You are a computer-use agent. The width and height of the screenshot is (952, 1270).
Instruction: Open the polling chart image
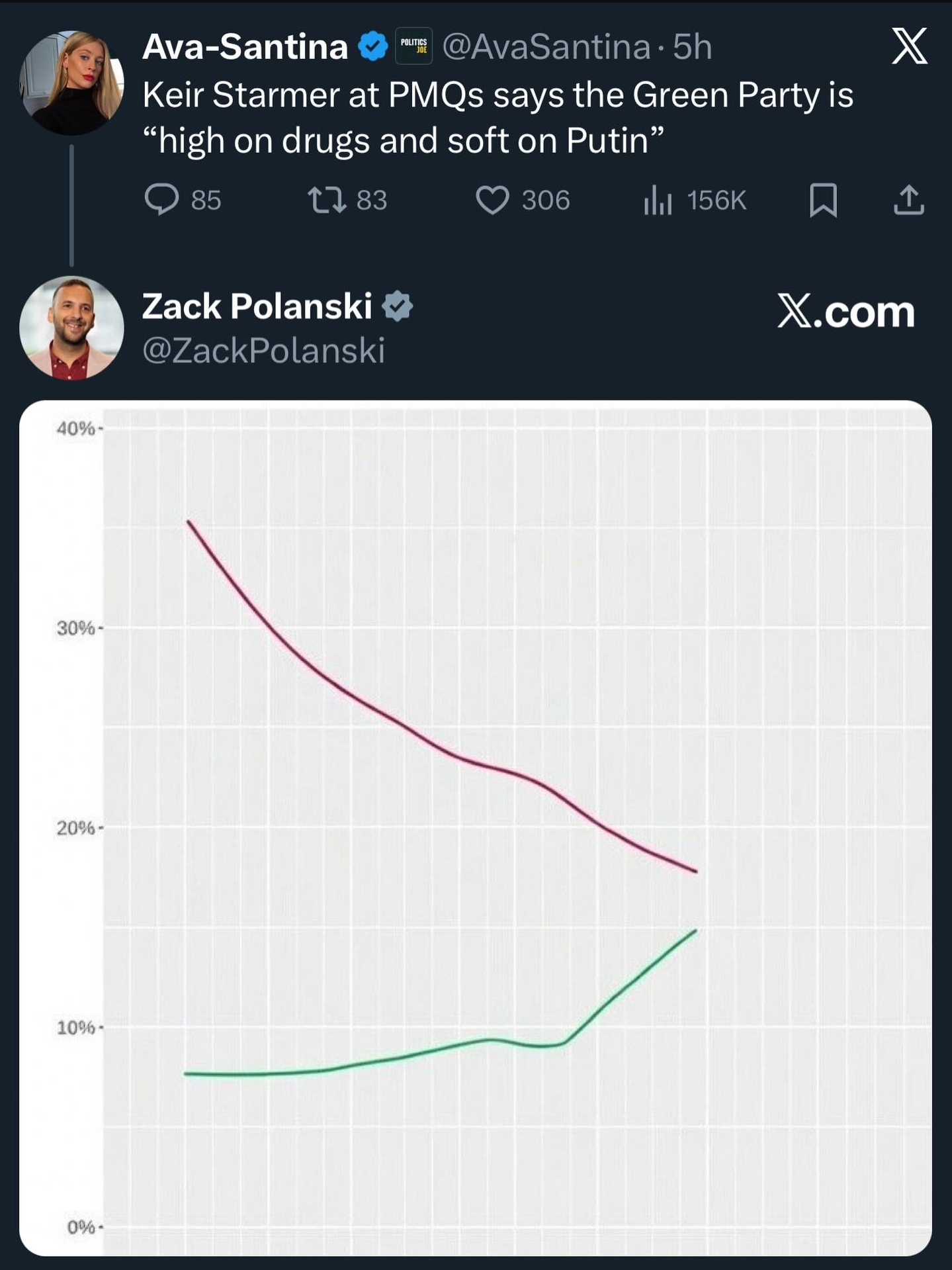click(475, 827)
